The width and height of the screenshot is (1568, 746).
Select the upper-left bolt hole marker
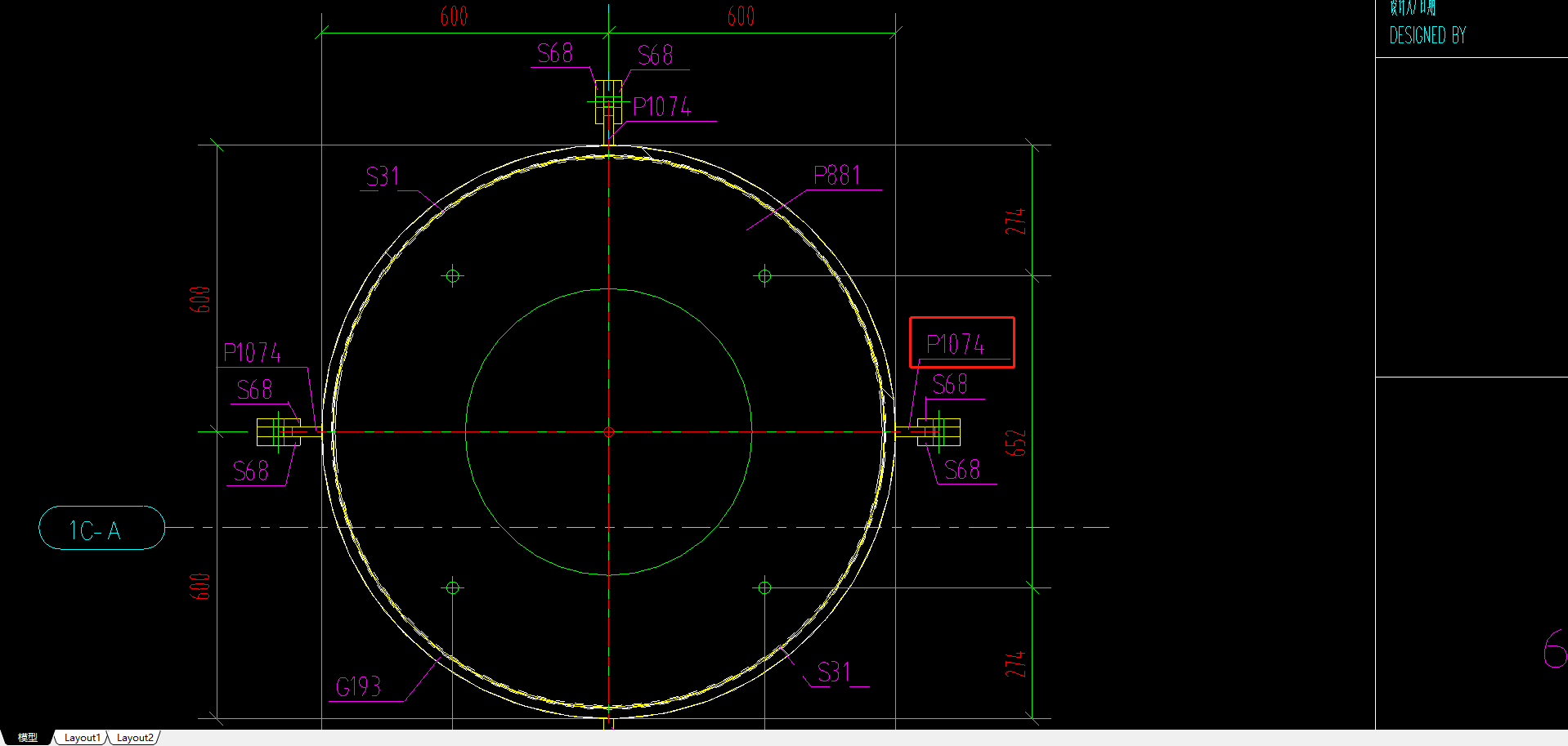point(453,276)
